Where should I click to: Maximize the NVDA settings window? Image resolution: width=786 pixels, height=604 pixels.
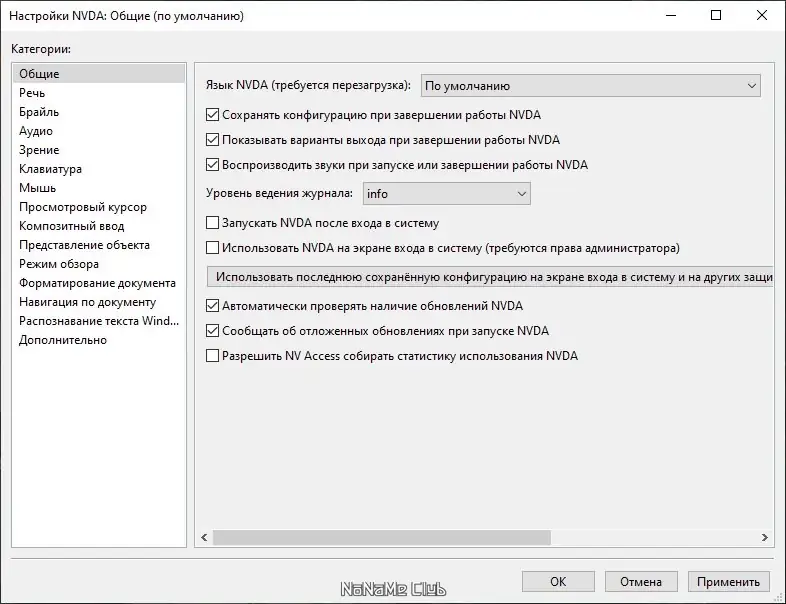click(x=716, y=15)
